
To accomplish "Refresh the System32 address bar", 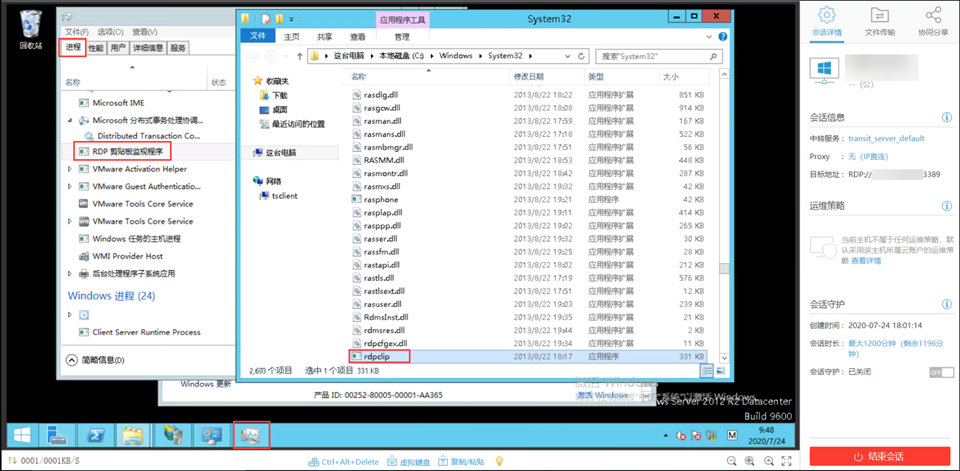I will pyautogui.click(x=580, y=56).
